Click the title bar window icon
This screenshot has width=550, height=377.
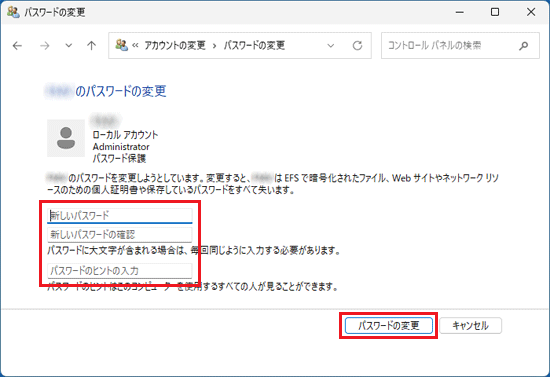point(13,12)
